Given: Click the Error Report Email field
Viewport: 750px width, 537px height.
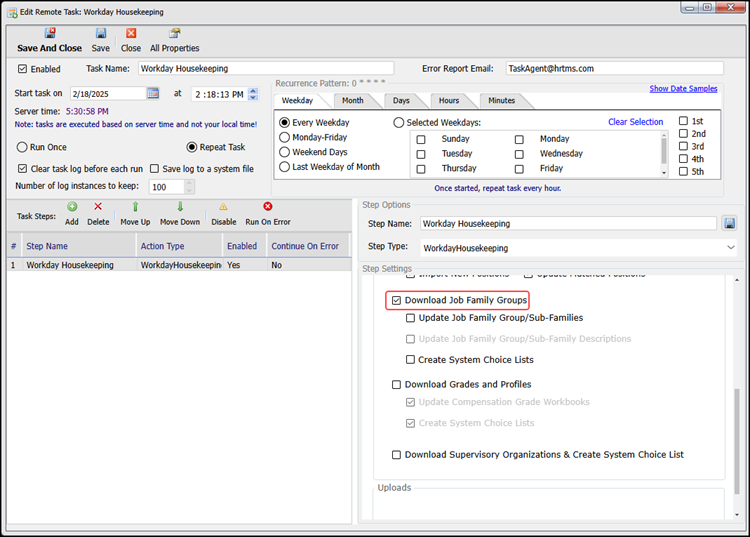Looking at the screenshot, I should 615,68.
